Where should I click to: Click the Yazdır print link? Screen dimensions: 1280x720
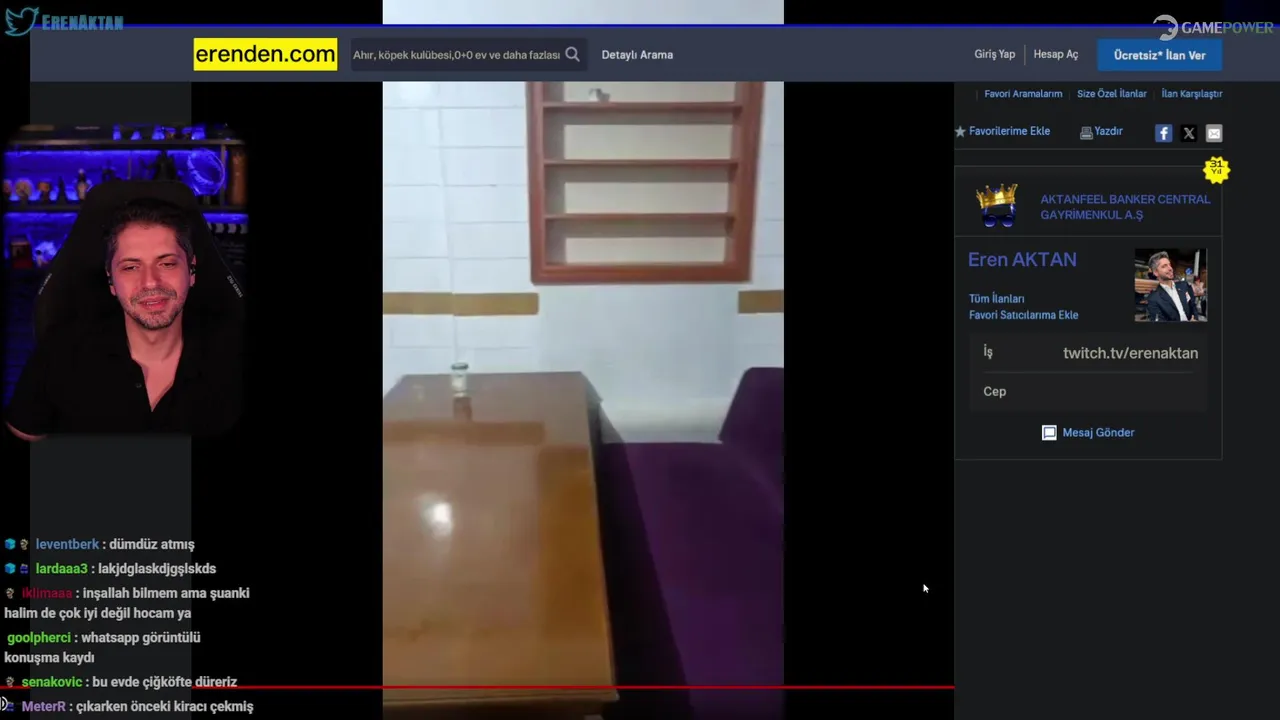click(x=1101, y=131)
